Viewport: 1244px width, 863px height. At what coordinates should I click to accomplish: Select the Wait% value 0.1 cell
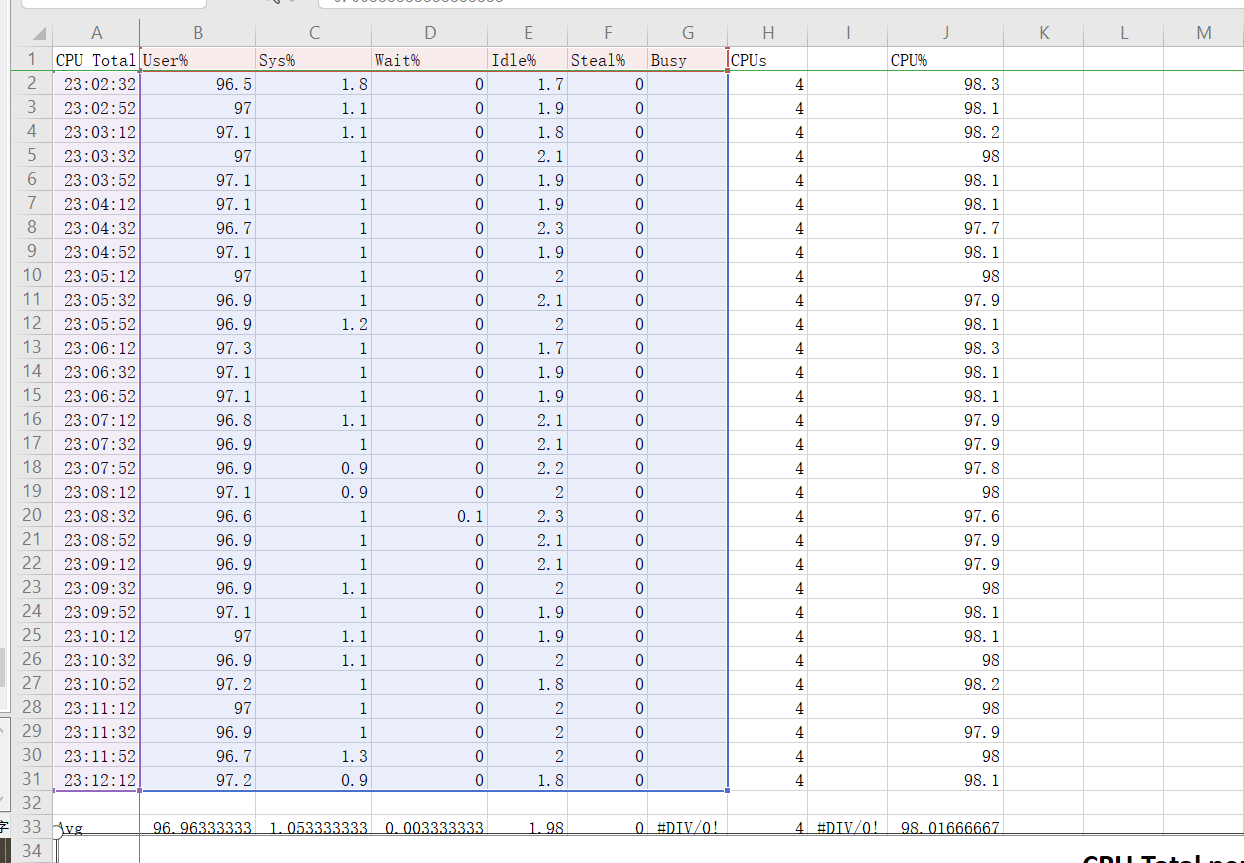point(430,516)
